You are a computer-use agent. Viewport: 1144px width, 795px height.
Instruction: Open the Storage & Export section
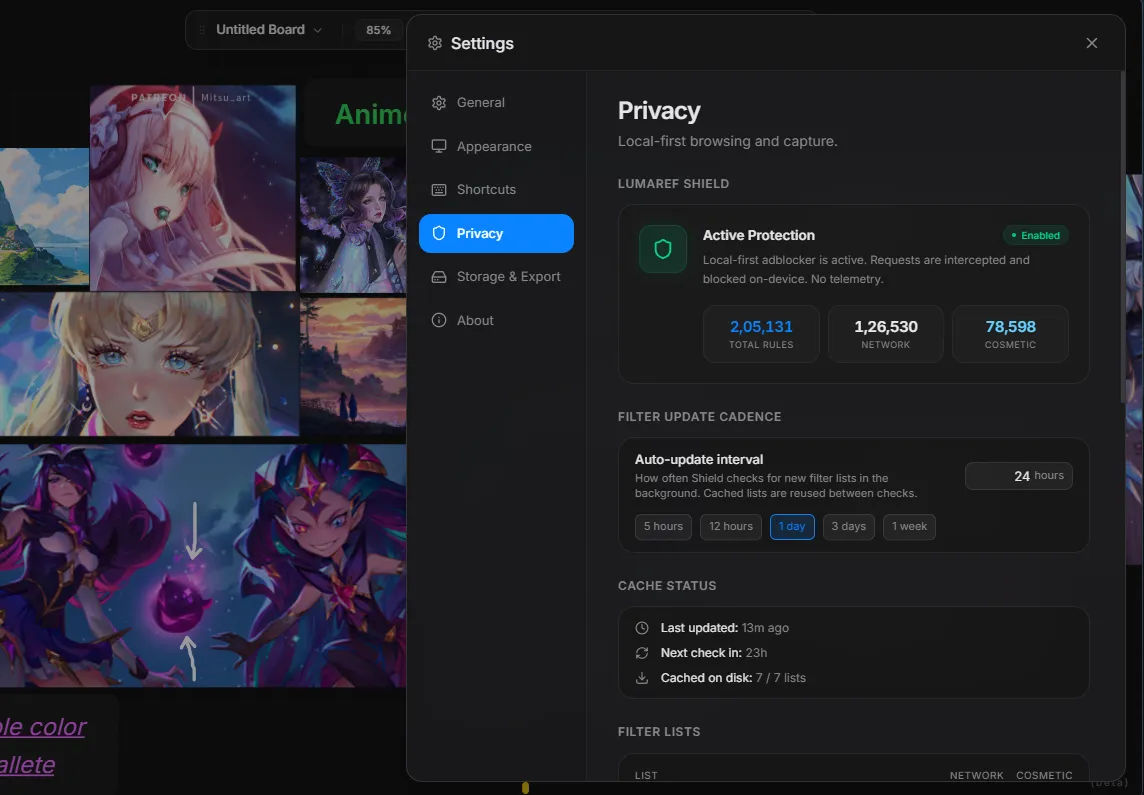coord(496,276)
